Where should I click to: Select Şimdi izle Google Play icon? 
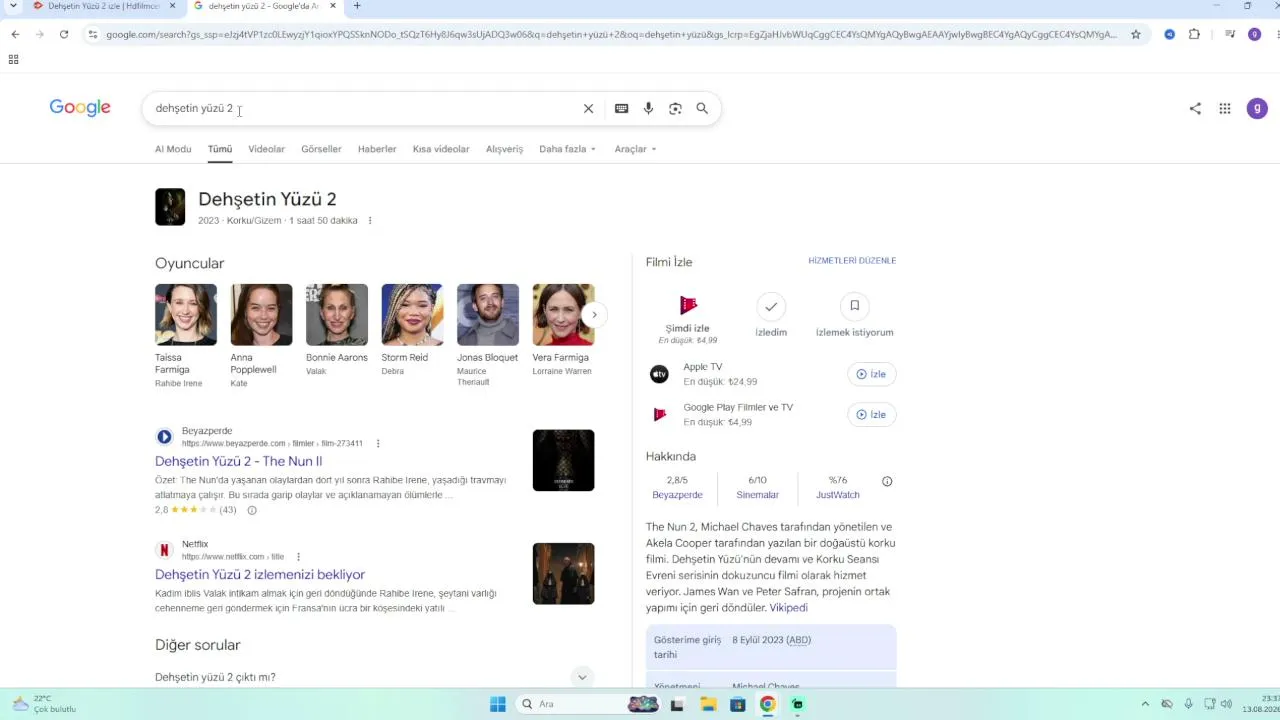688,306
